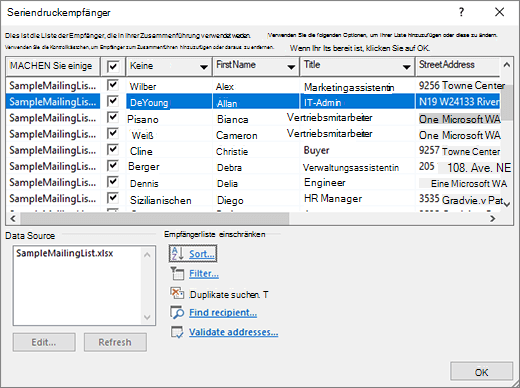This screenshot has height=388, width=520.
Task: Click the horizontal scrollbar right arrow
Action: (492, 219)
